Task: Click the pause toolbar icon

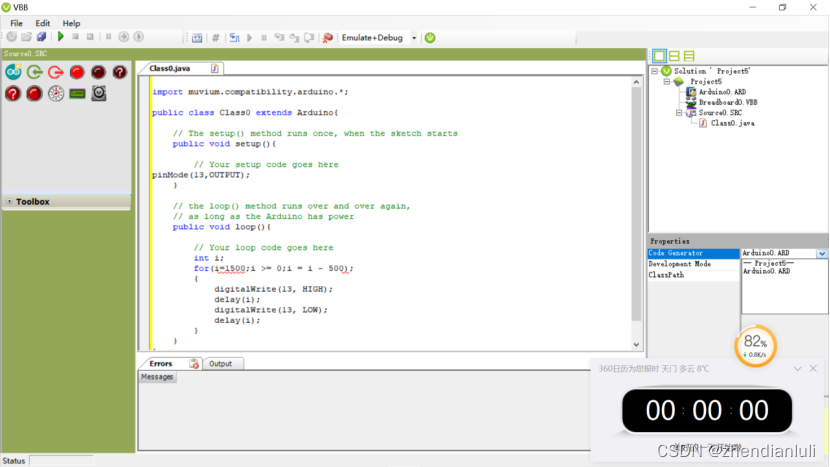Action: (x=109, y=37)
